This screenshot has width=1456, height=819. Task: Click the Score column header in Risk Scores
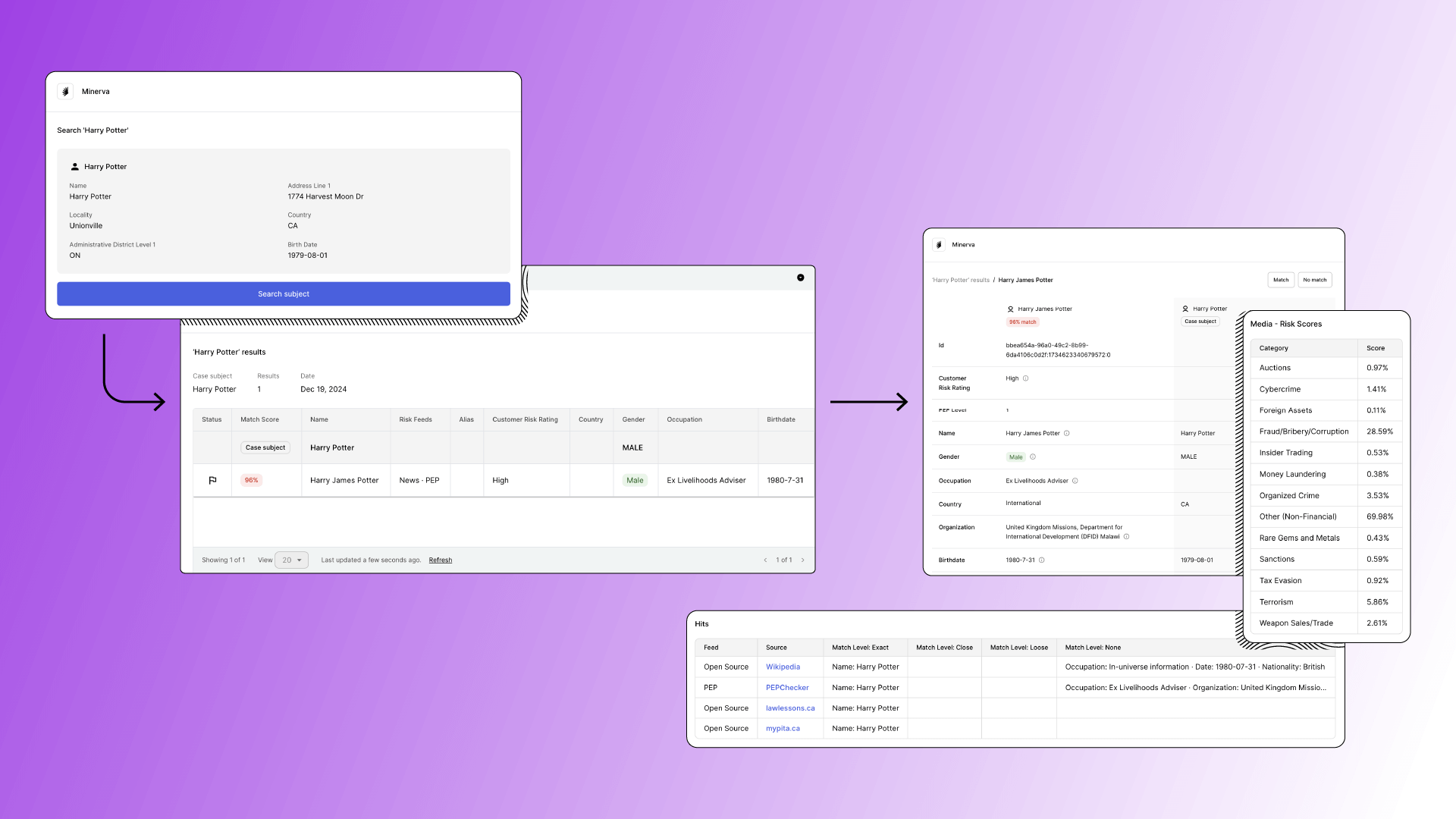(1375, 348)
